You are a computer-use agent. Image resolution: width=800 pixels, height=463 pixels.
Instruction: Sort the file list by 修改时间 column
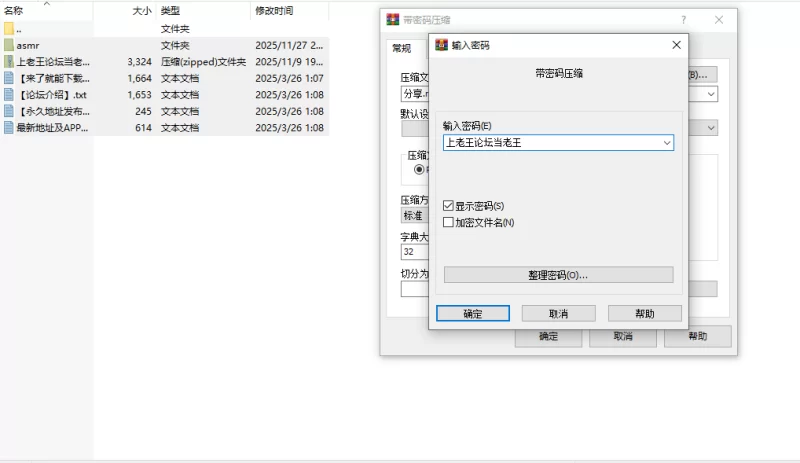[x=274, y=10]
